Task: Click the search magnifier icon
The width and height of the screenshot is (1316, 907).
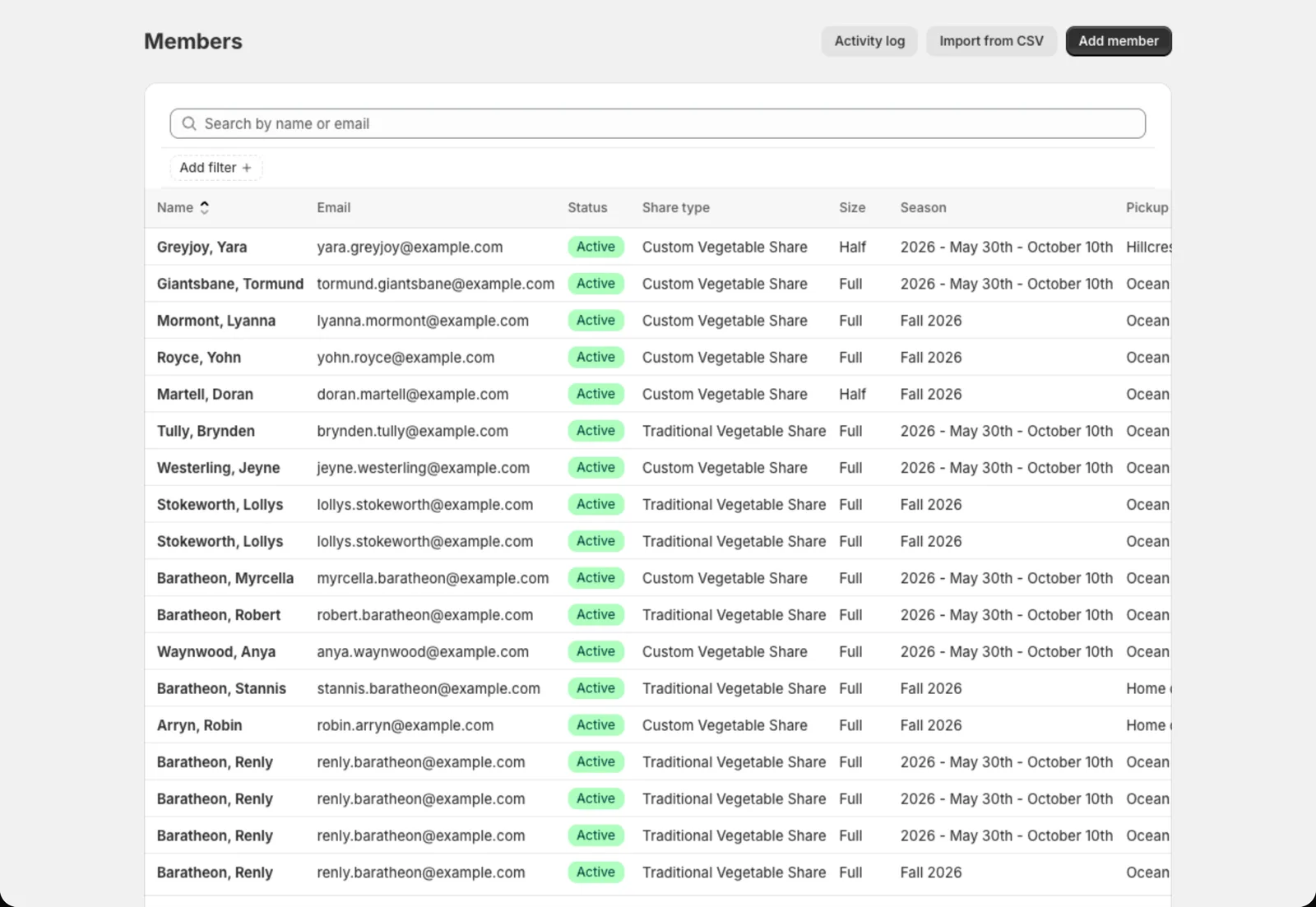Action: point(189,123)
